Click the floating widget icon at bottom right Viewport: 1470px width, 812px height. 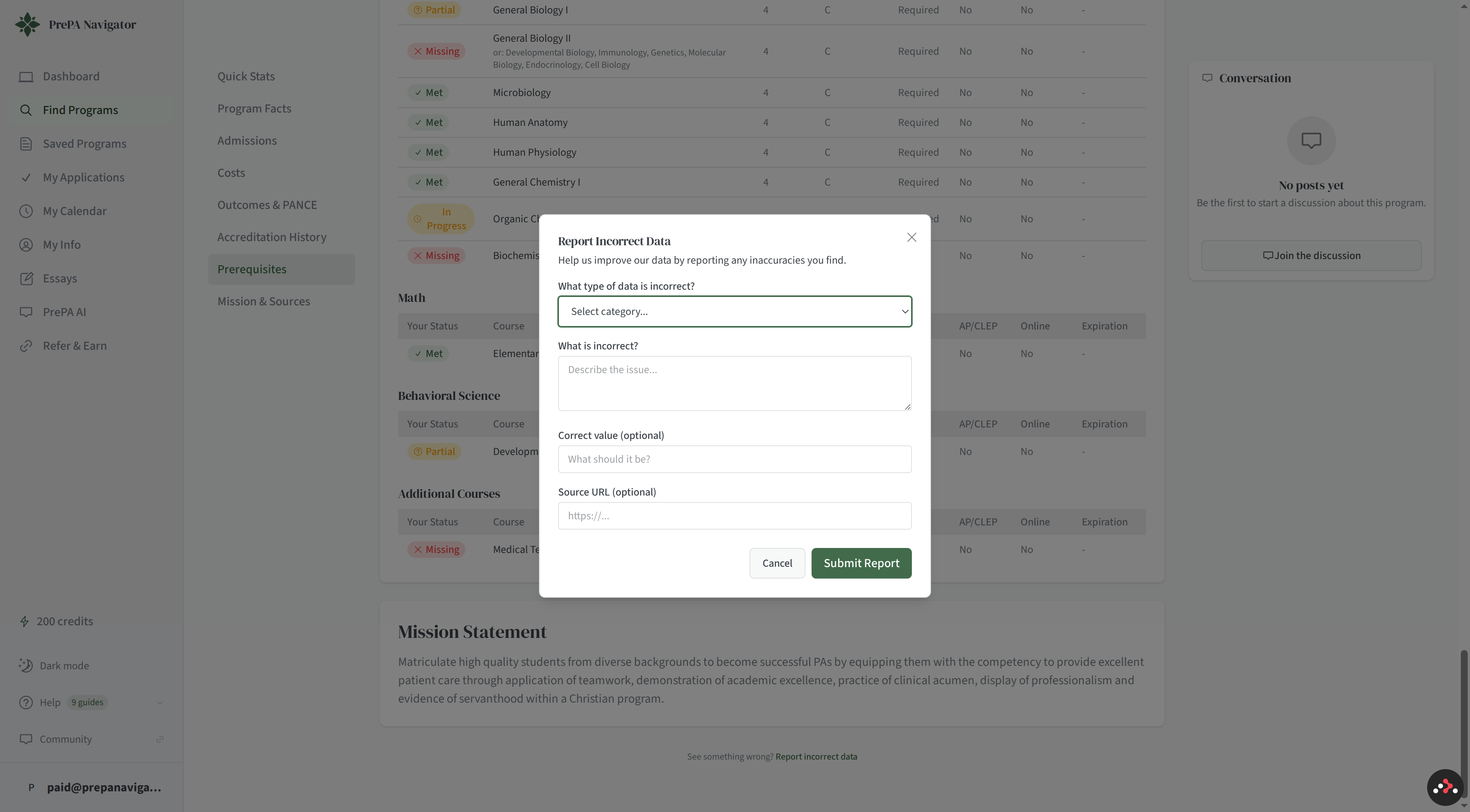[1445, 788]
